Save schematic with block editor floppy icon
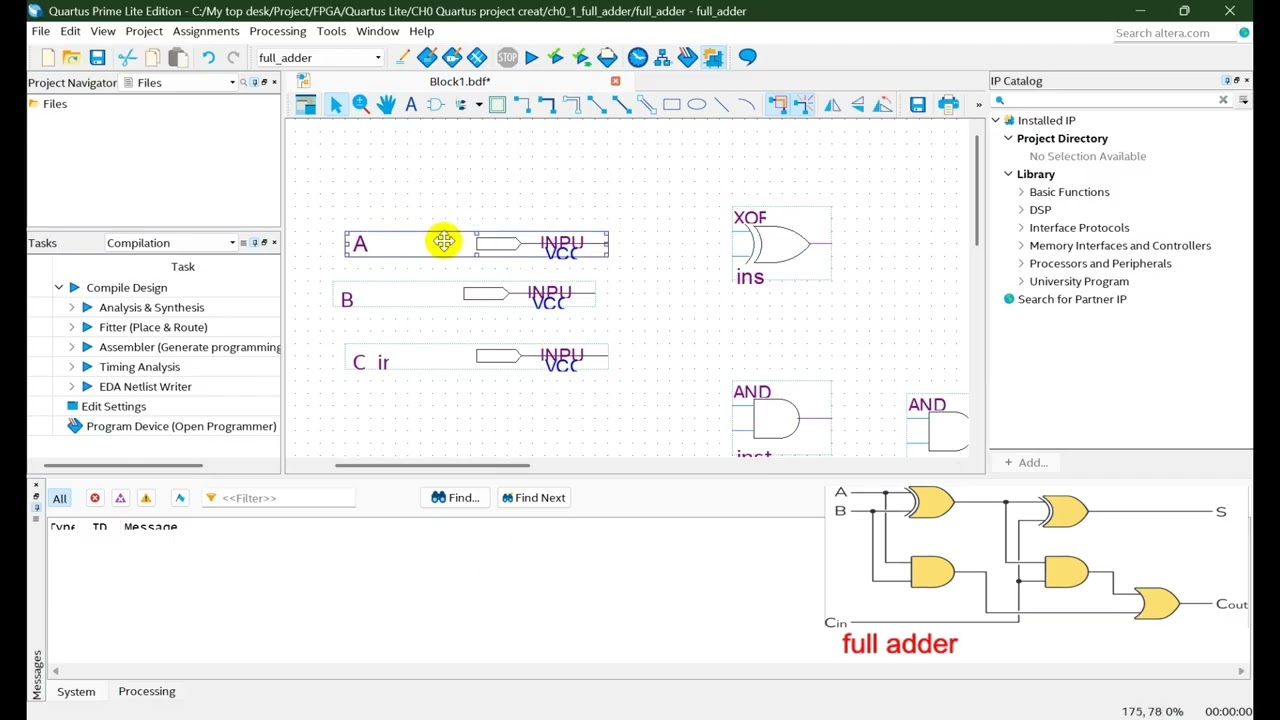The width and height of the screenshot is (1280, 720). [917, 104]
